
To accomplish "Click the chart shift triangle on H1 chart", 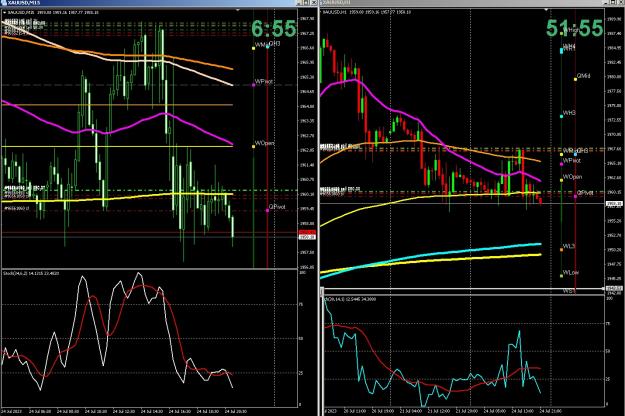I will click(546, 9).
